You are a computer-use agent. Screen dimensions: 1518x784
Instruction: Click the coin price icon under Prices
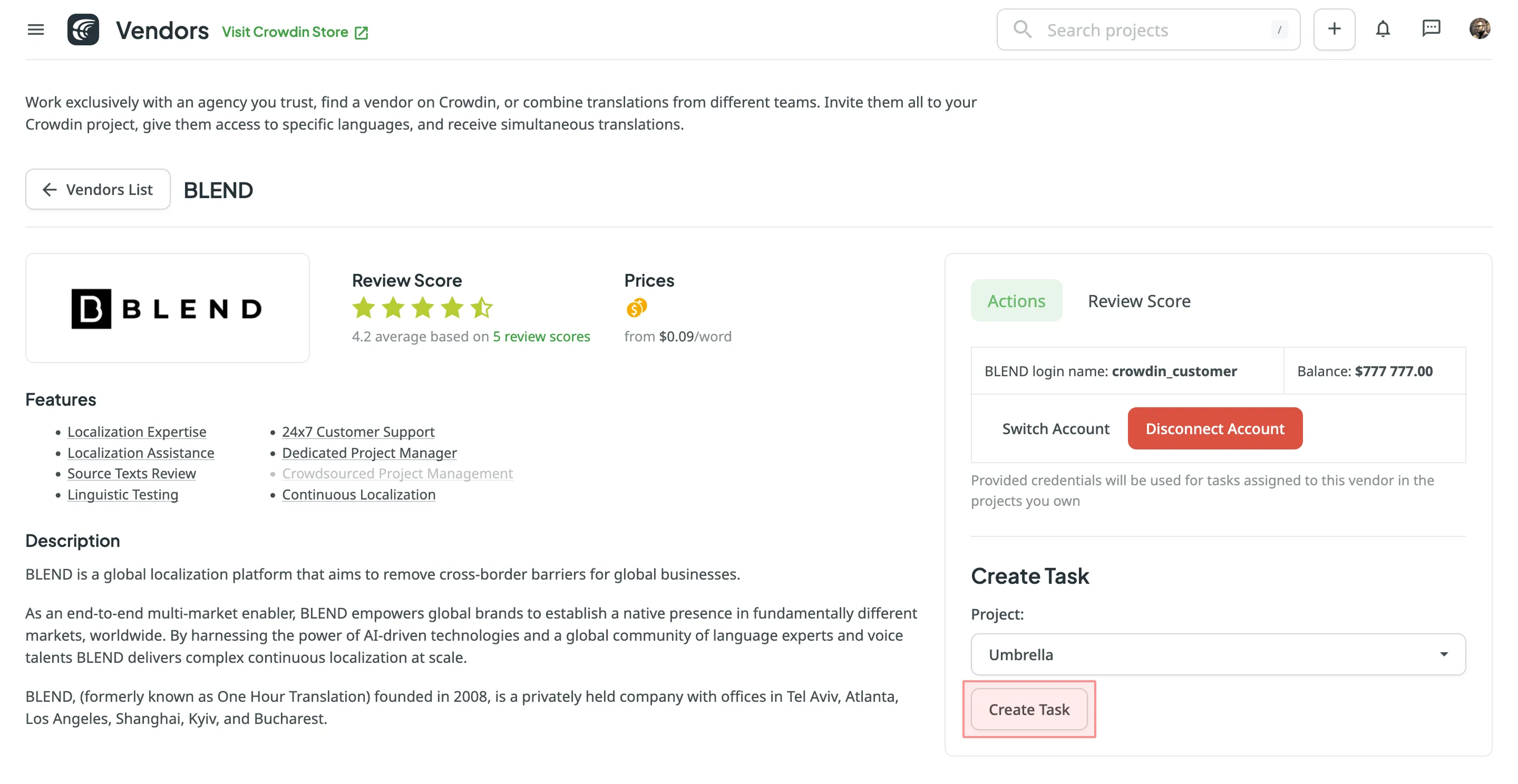pyautogui.click(x=636, y=308)
